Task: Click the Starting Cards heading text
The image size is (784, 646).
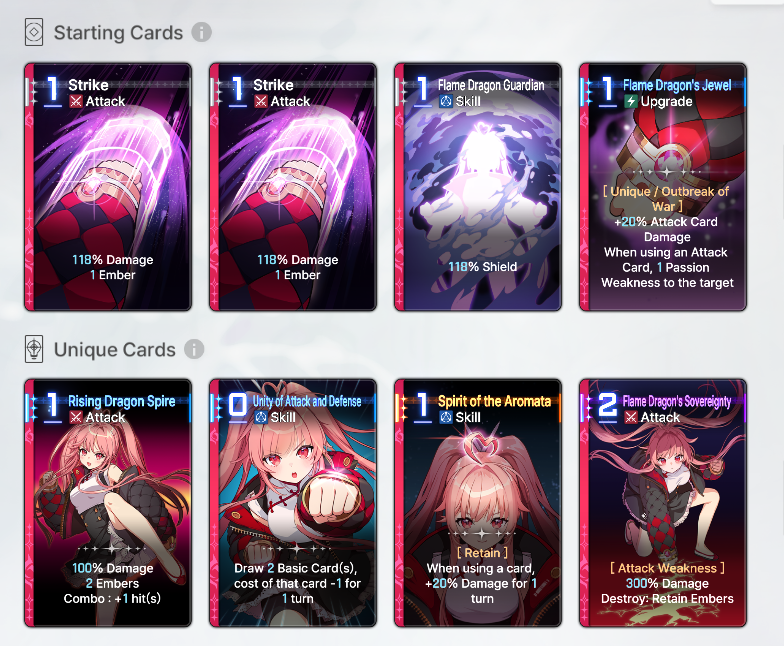Action: pos(118,33)
